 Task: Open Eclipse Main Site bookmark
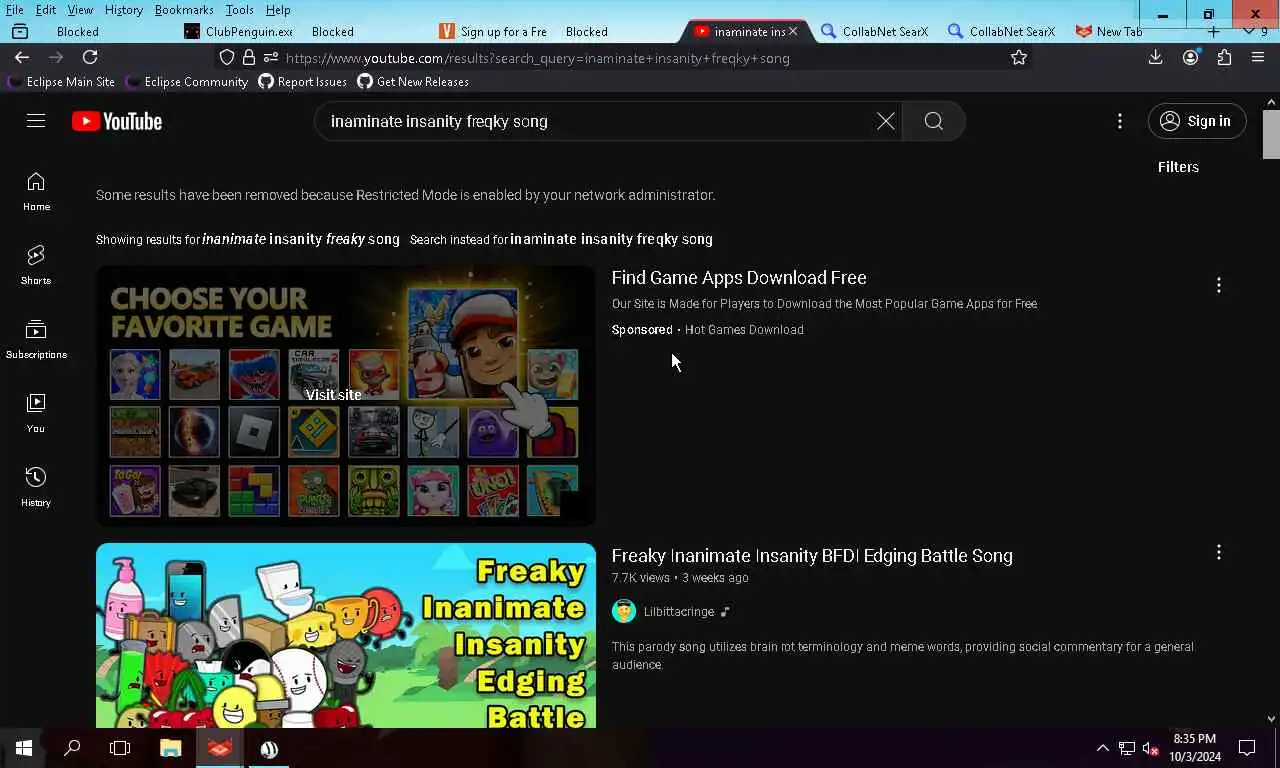point(61,82)
